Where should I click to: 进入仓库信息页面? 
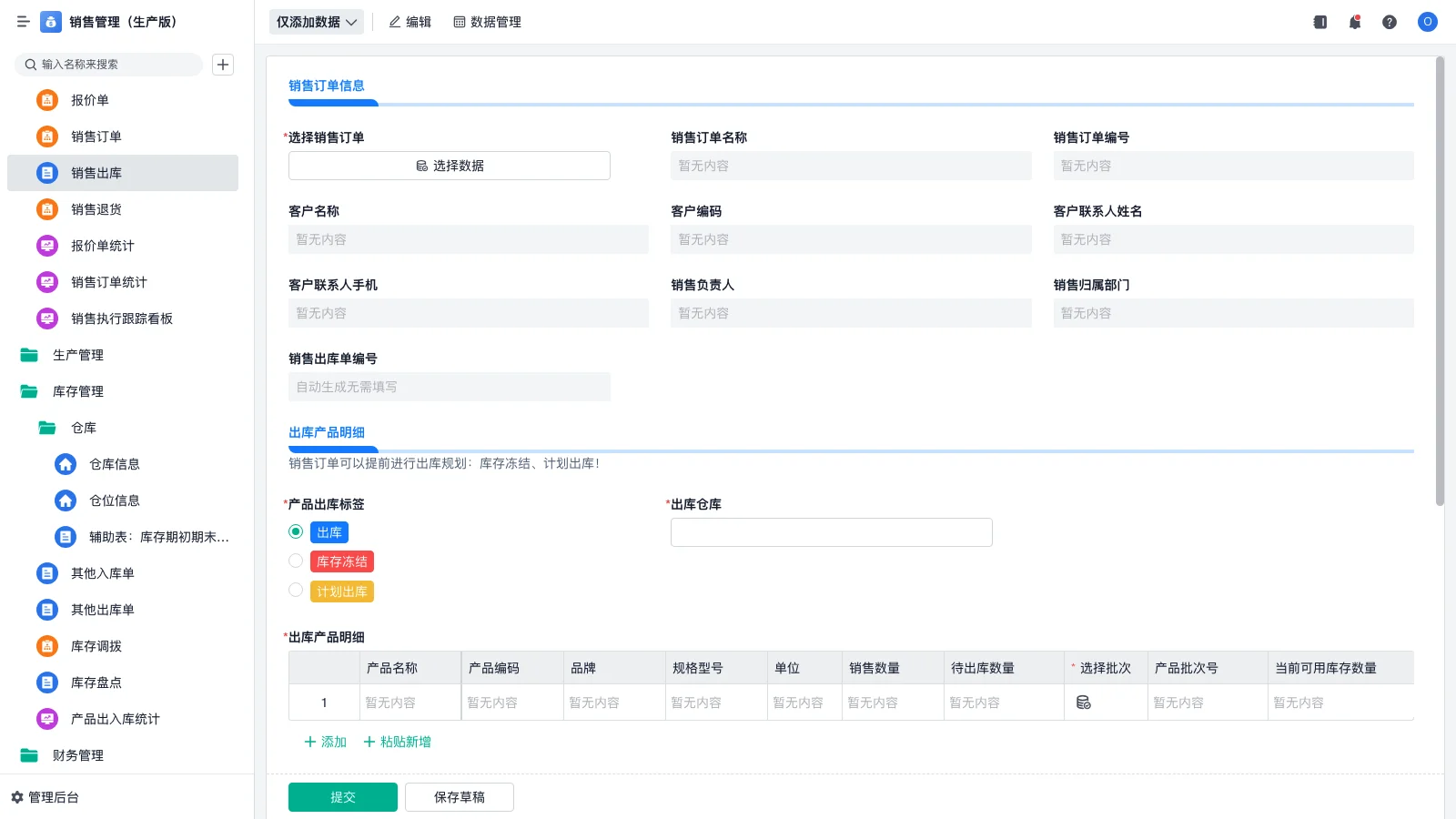(116, 464)
